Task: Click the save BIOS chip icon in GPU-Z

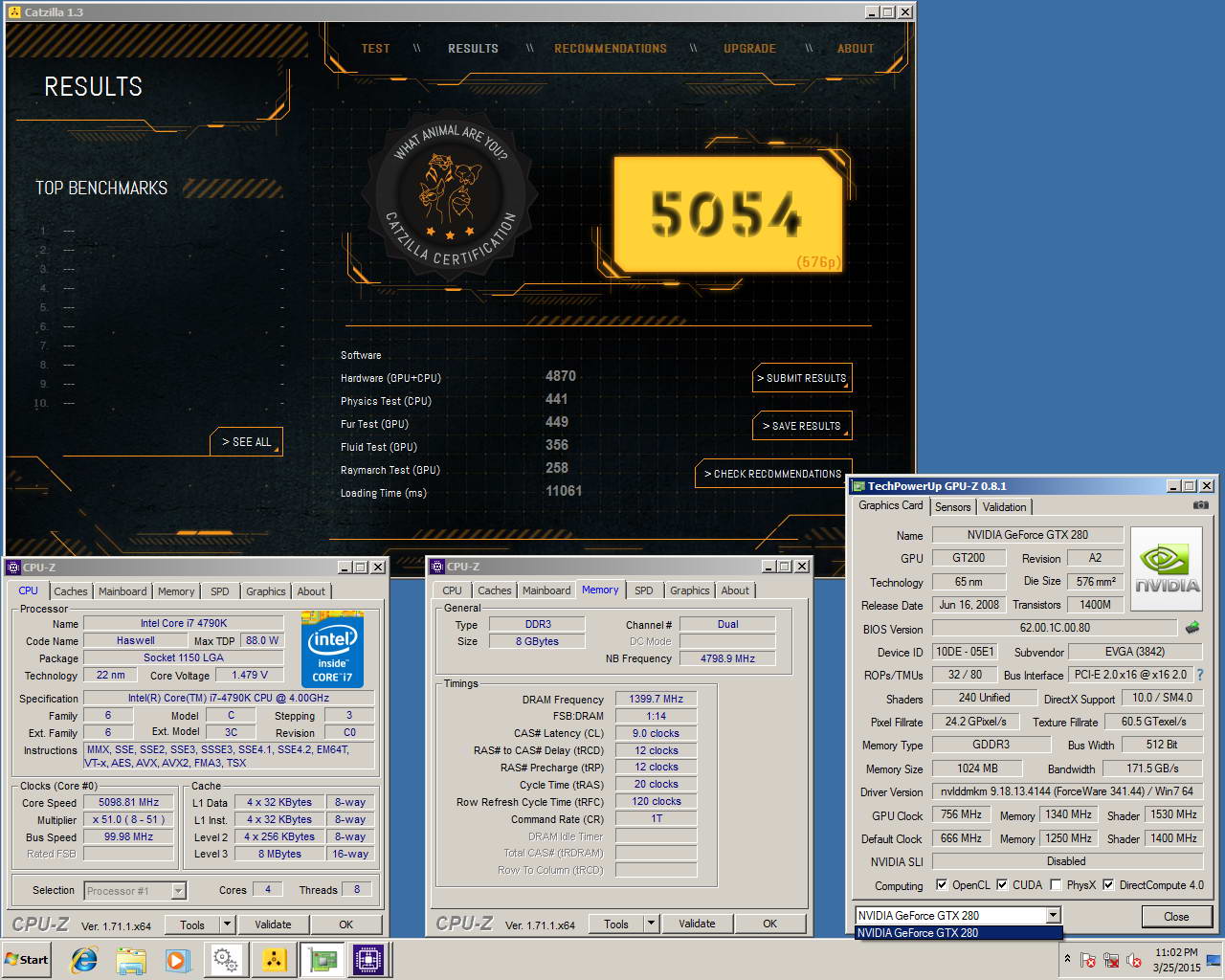Action: click(x=1192, y=628)
